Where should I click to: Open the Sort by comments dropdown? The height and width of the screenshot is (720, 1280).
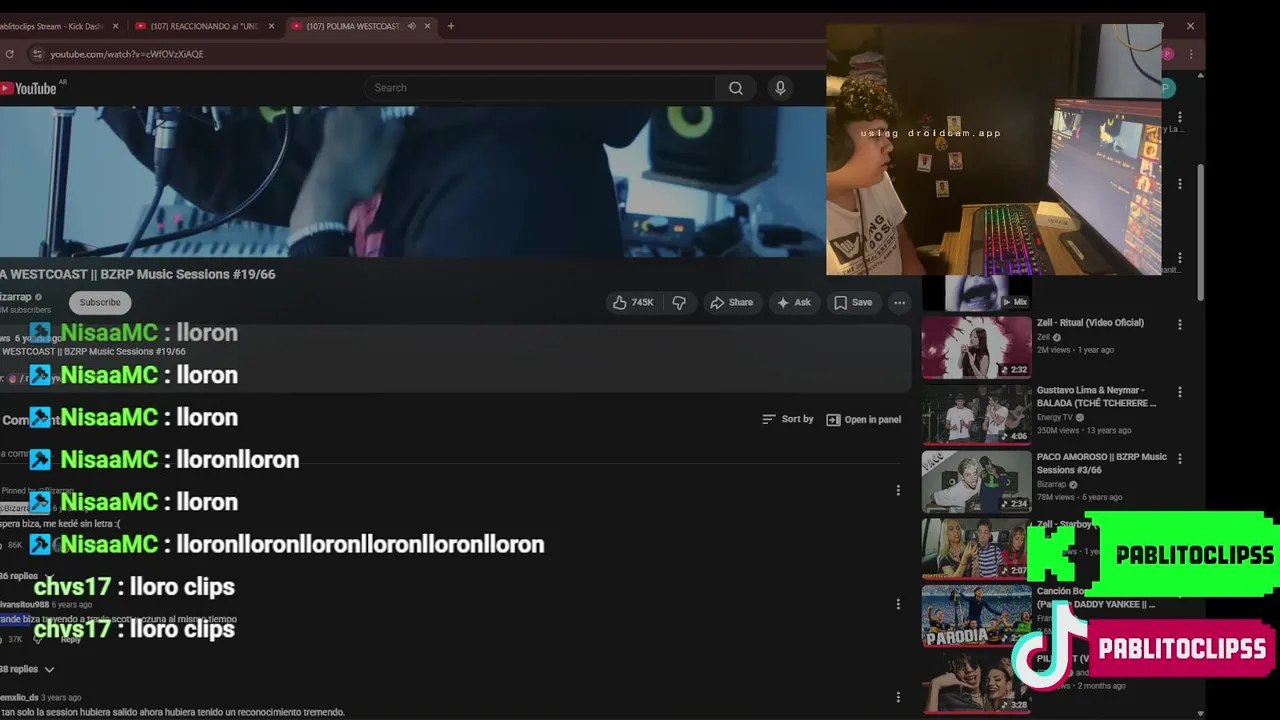pos(787,419)
